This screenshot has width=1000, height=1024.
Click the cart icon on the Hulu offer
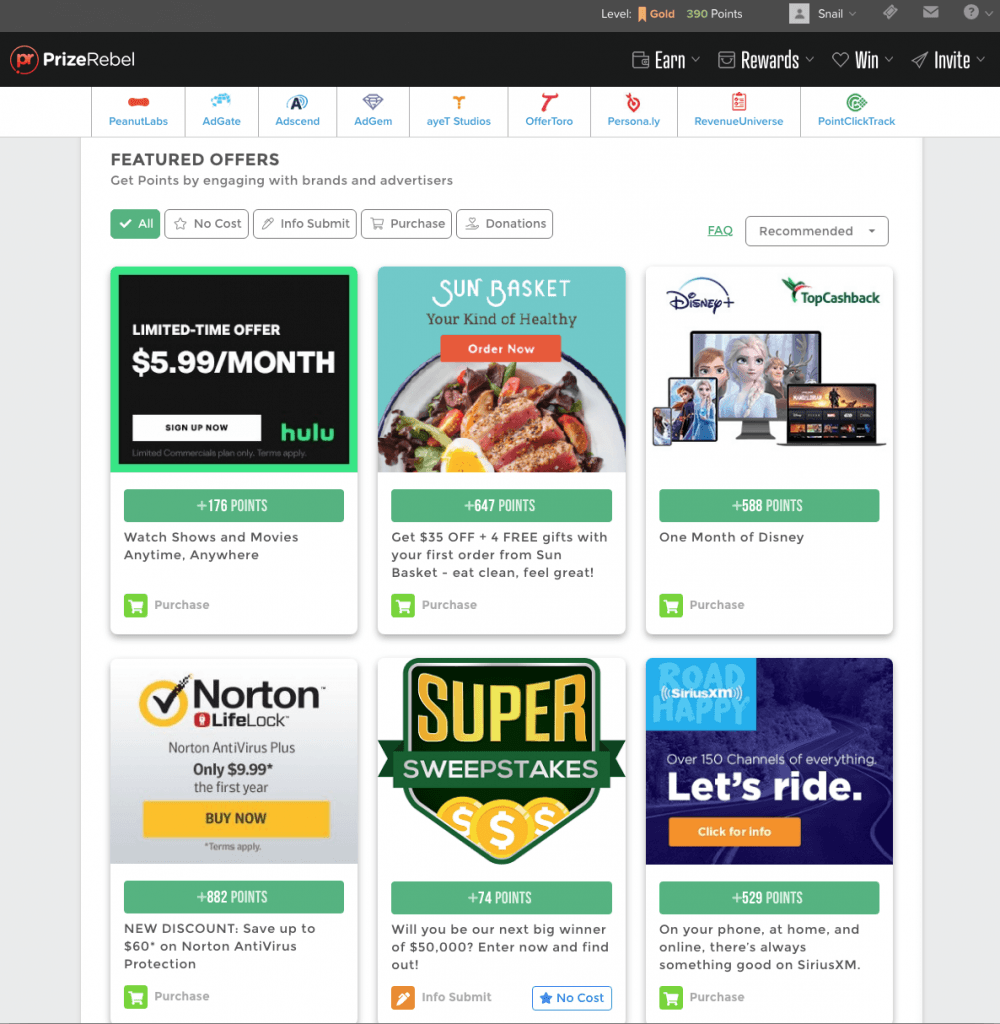[x=136, y=605]
